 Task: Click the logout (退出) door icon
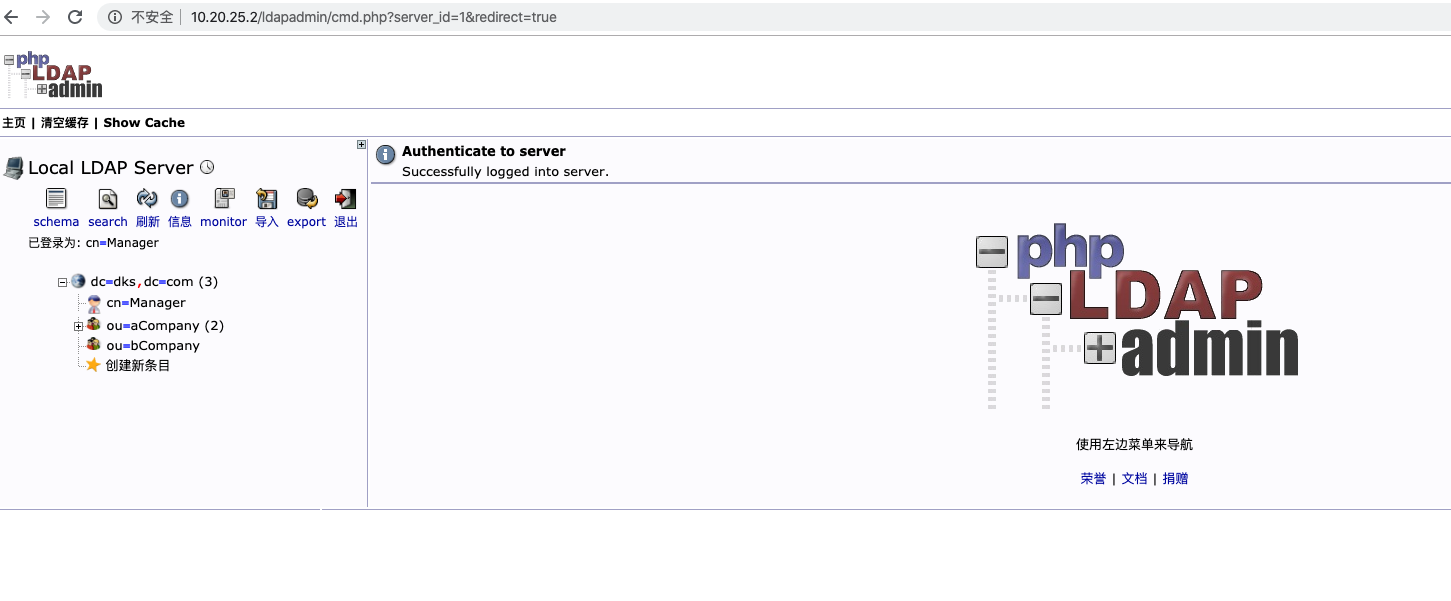tap(346, 198)
